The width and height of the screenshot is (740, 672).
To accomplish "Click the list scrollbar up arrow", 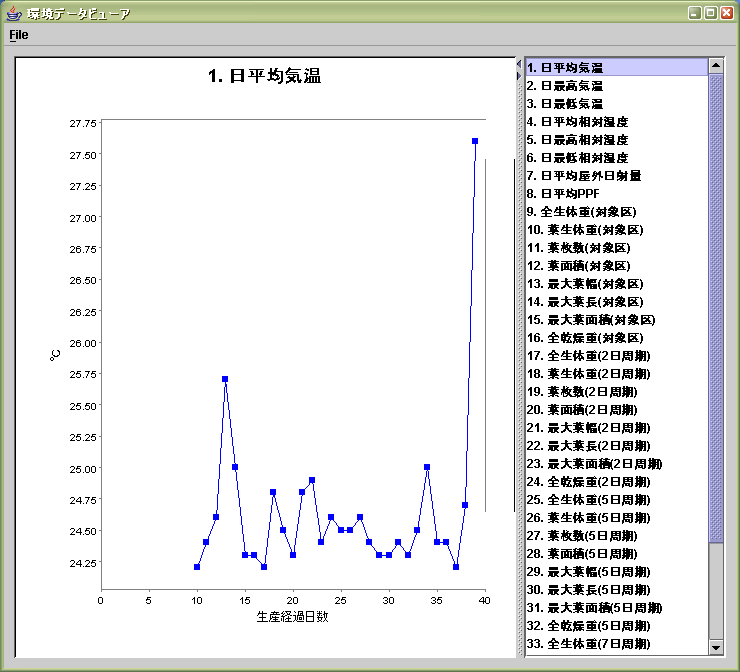I will (x=715, y=66).
